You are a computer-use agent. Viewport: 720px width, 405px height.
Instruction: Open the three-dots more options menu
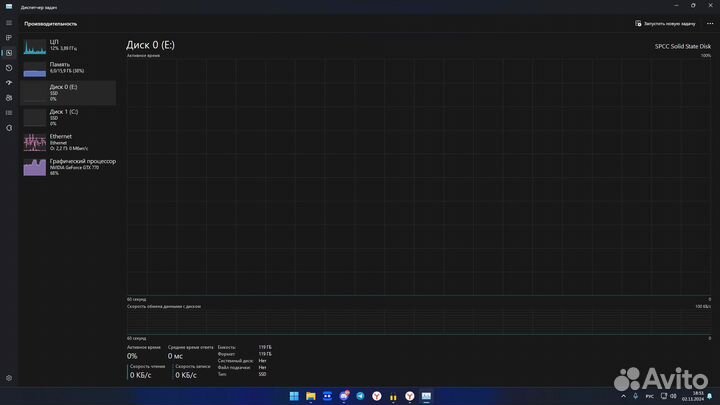[x=708, y=23]
